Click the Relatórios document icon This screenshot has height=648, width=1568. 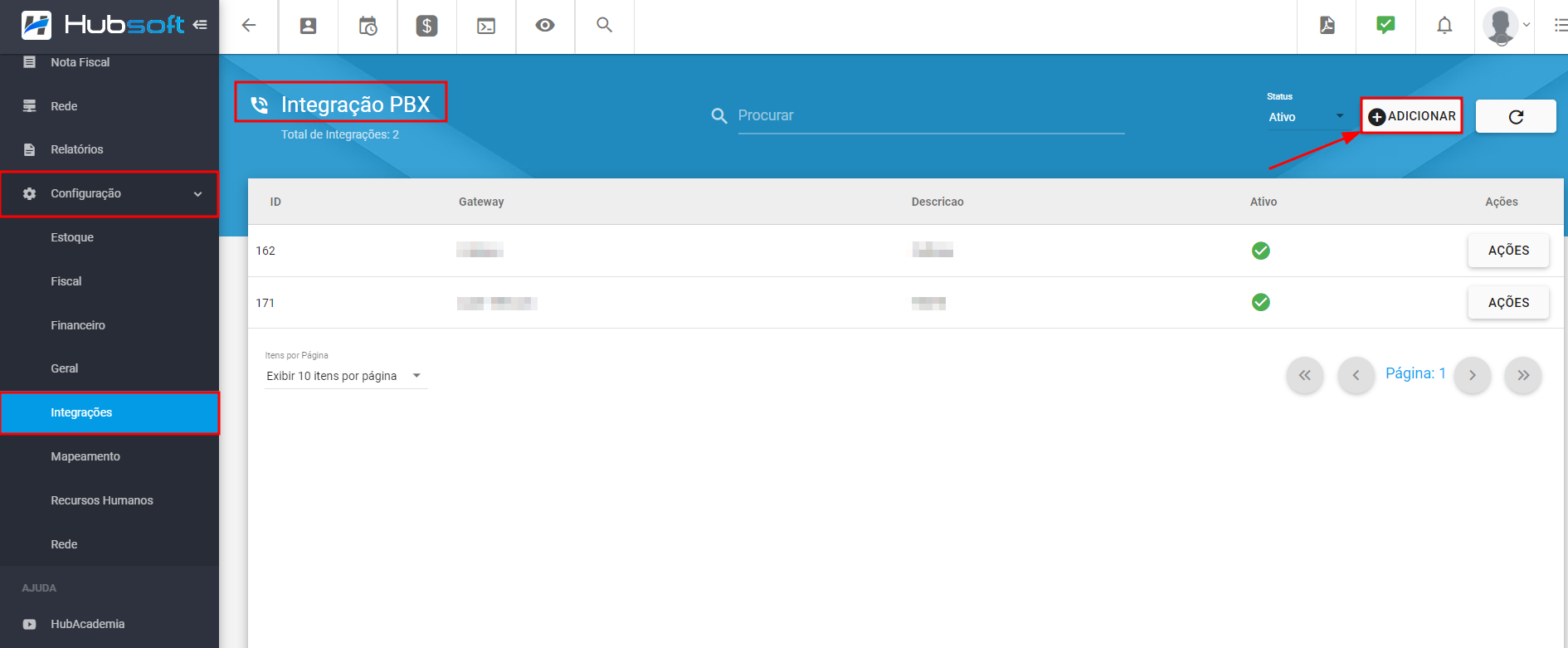click(x=30, y=149)
